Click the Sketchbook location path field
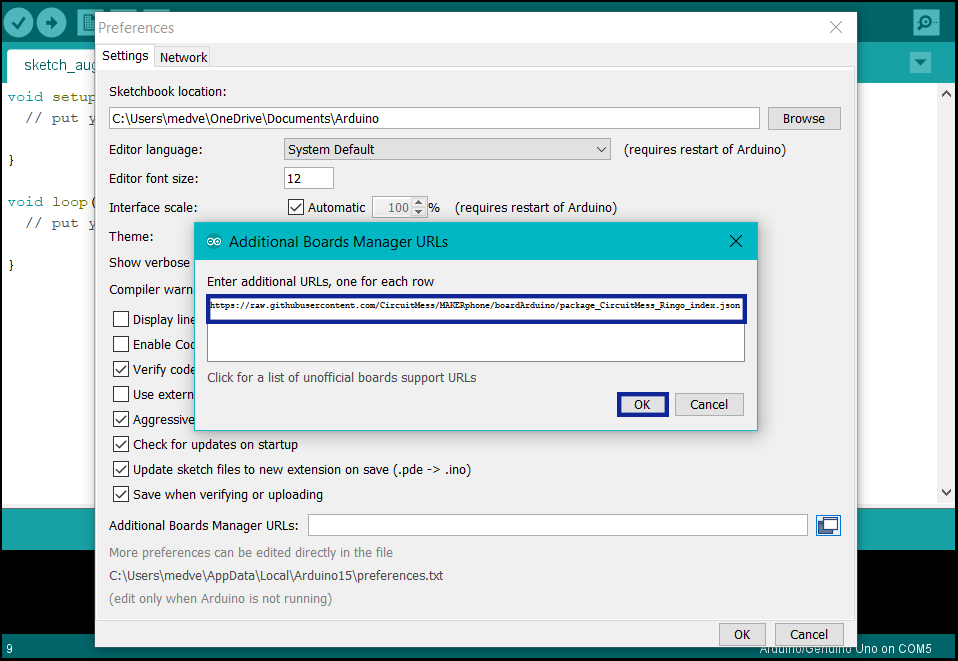 click(x=434, y=119)
